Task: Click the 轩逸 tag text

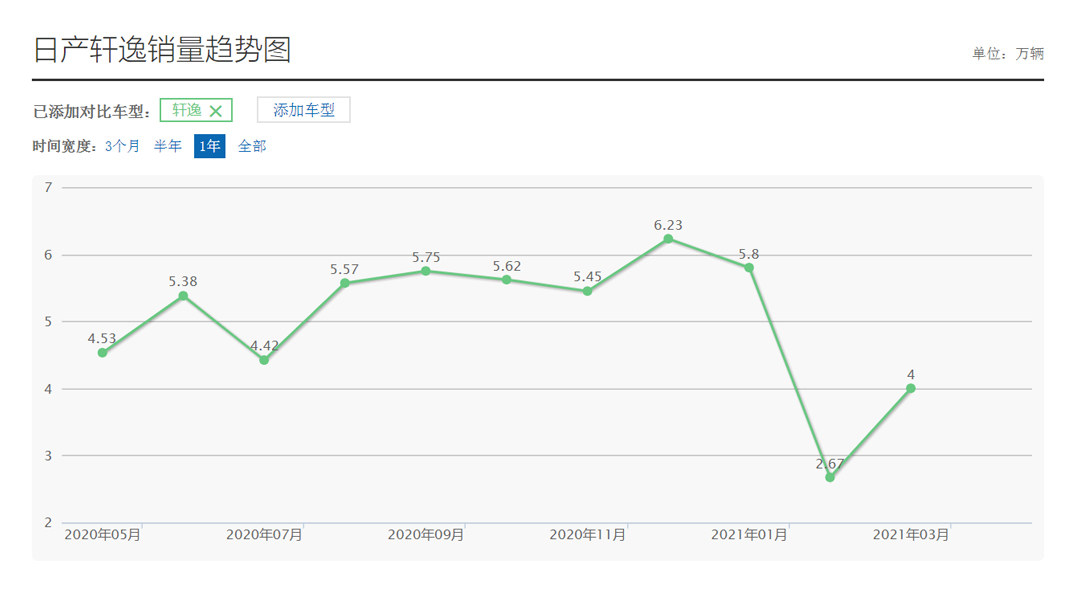Action: click(x=187, y=110)
